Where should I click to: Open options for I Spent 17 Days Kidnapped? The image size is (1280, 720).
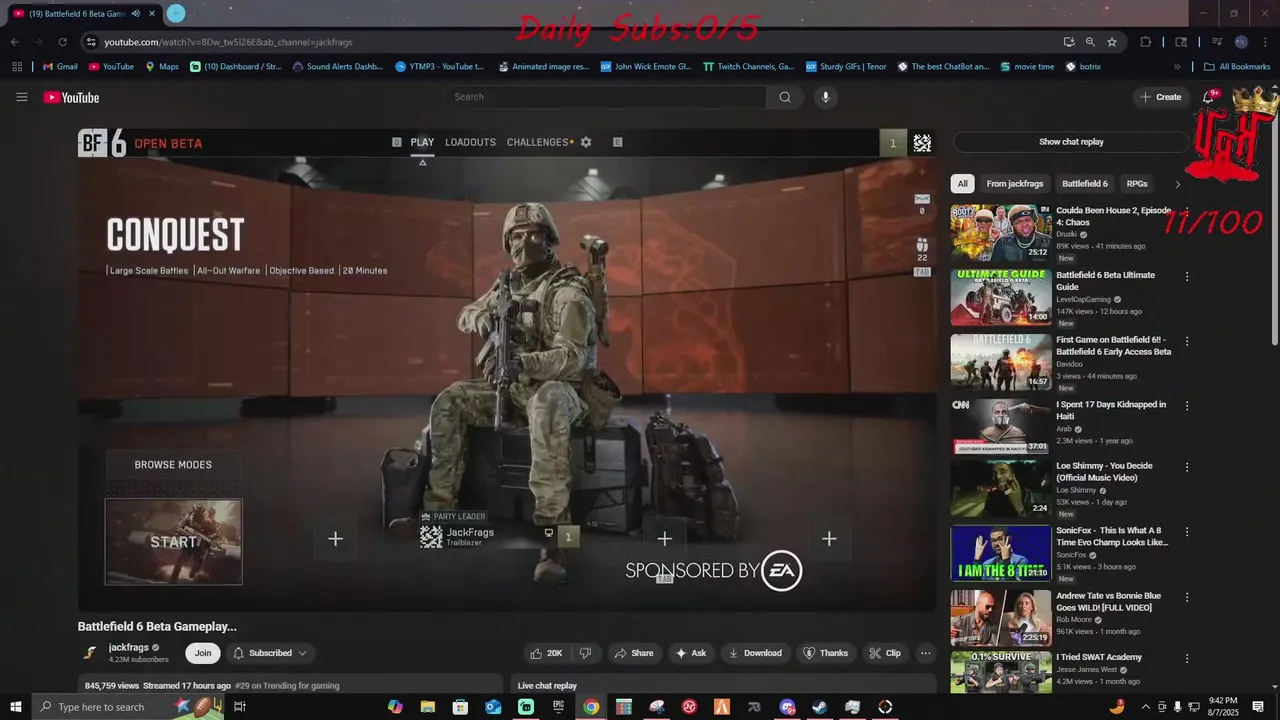1187,406
